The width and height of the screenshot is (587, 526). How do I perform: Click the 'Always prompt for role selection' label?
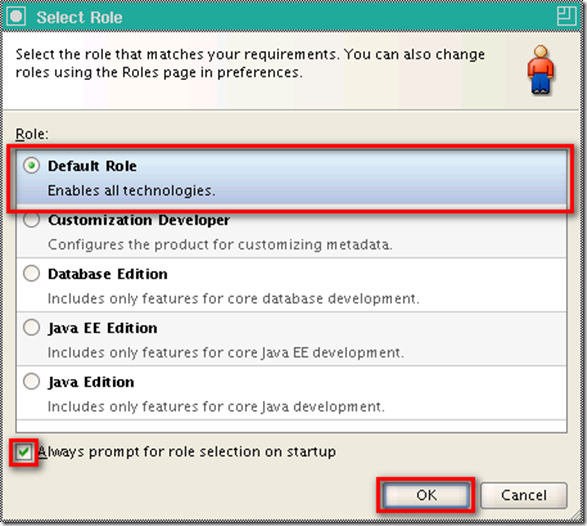click(x=187, y=452)
